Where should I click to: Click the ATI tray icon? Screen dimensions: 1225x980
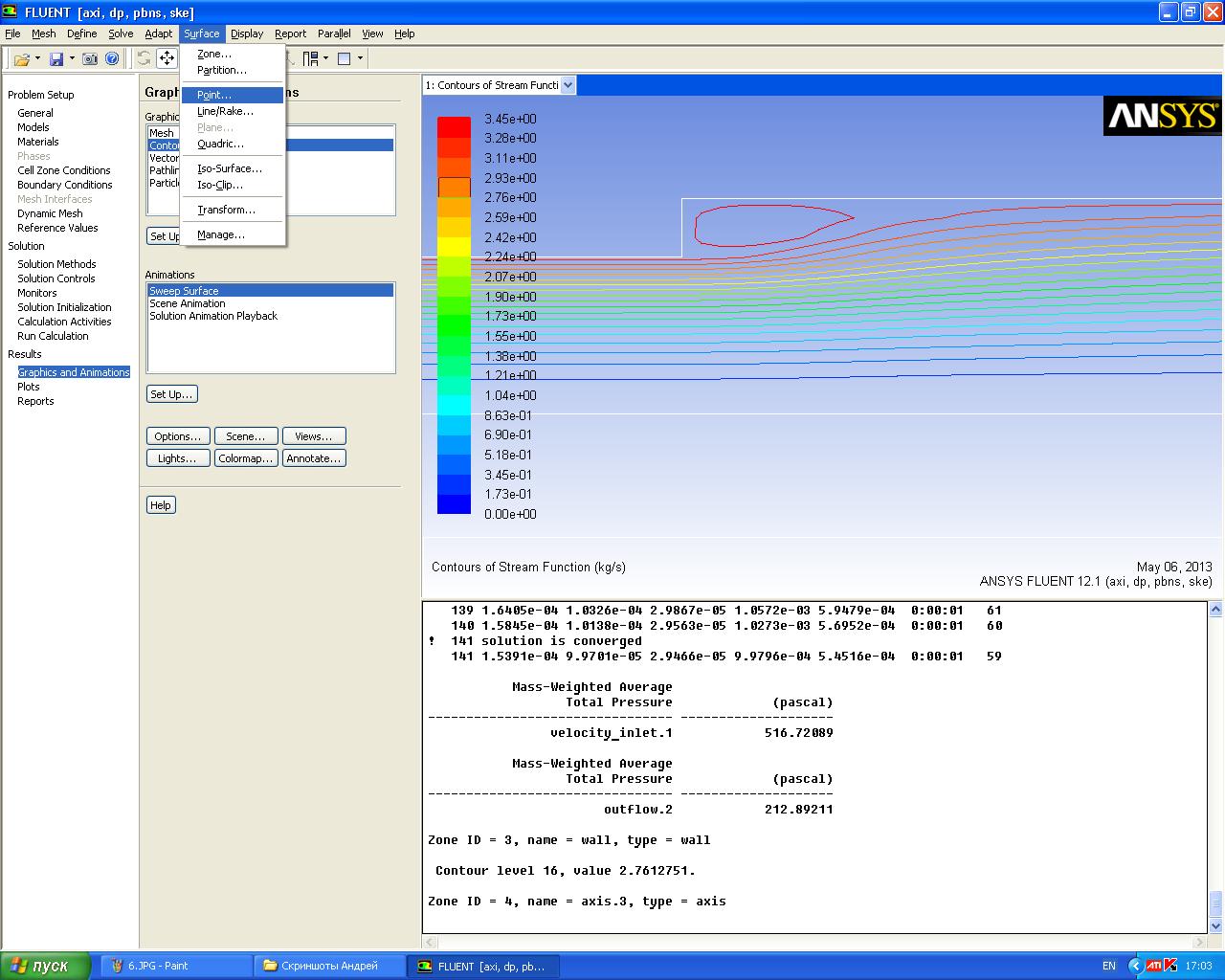[1154, 966]
